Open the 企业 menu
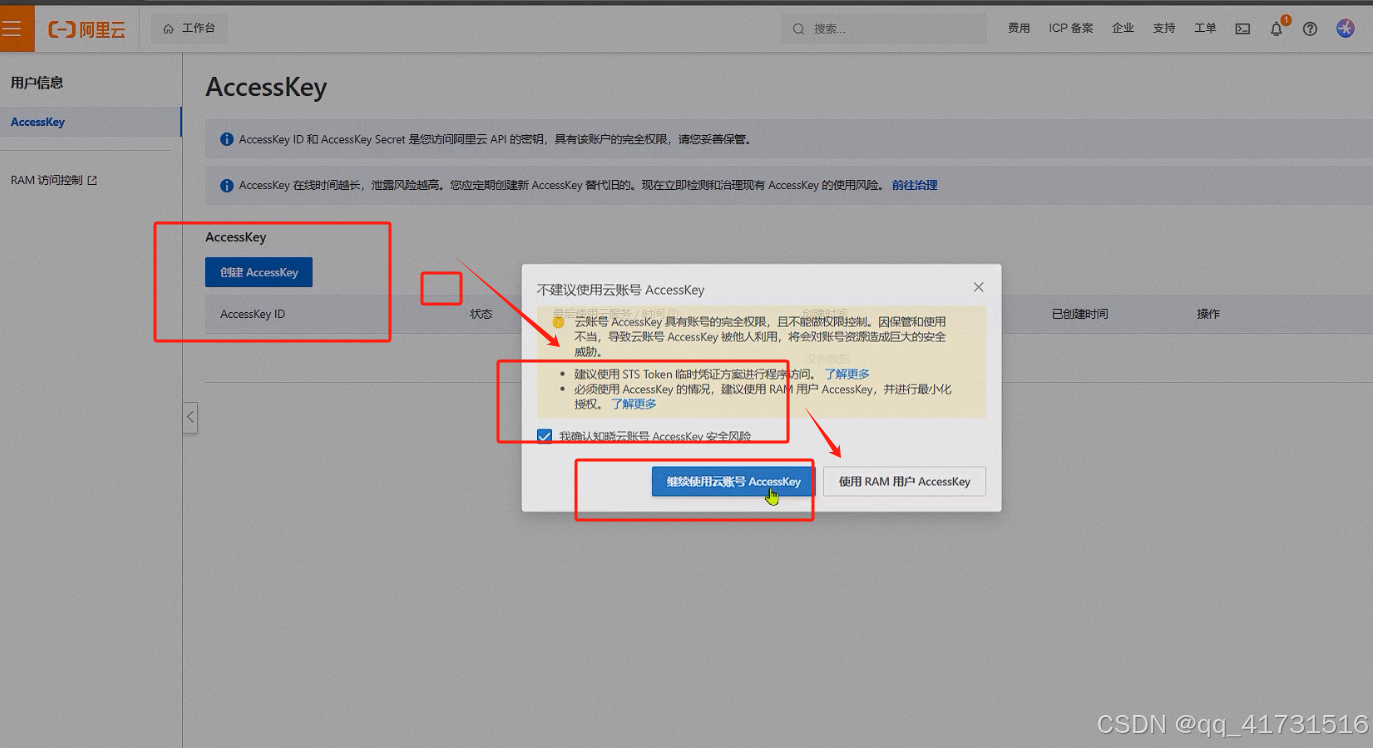The width and height of the screenshot is (1373, 748). pos(1123,29)
